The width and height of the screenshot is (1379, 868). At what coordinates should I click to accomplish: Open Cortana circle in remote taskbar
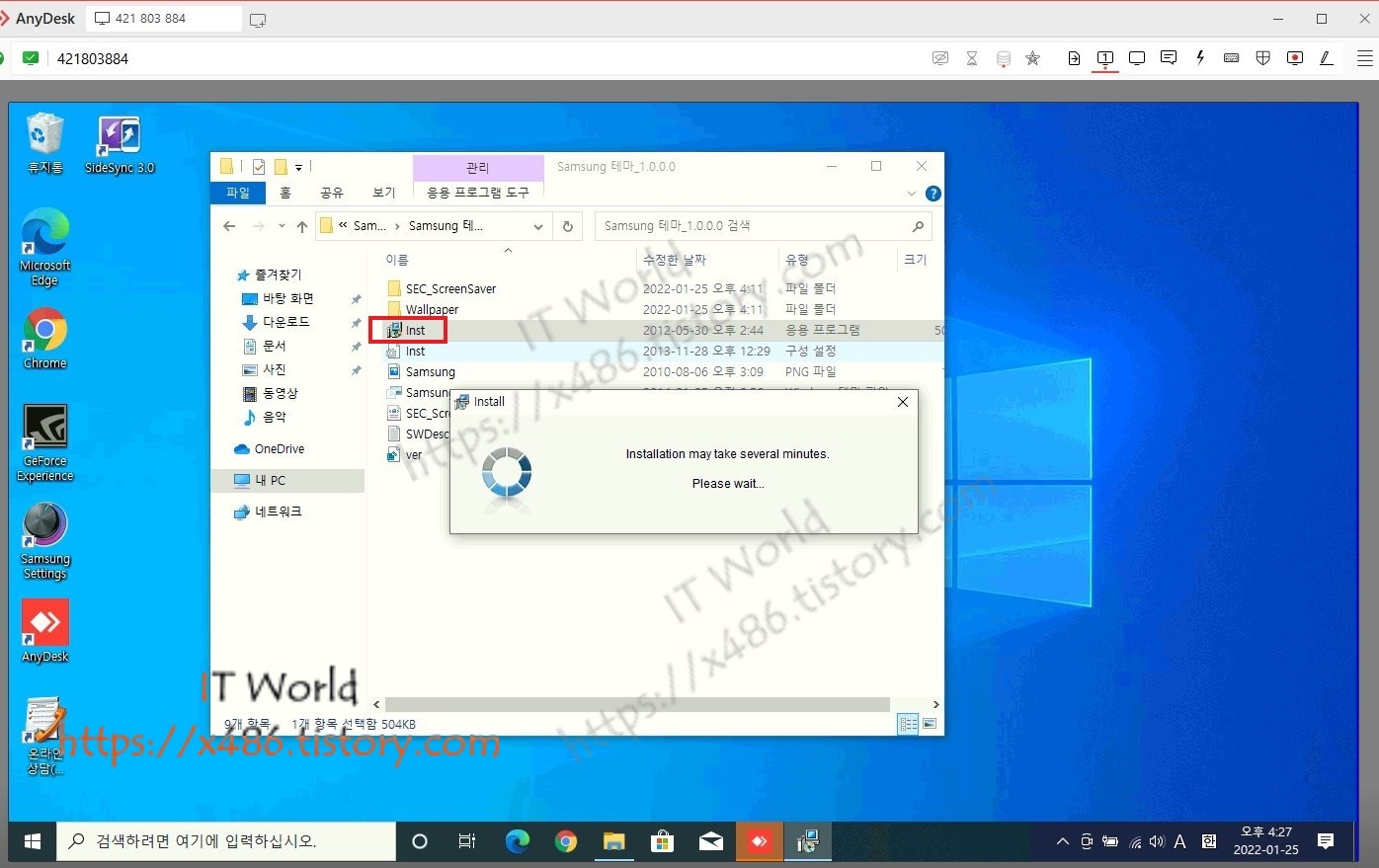click(x=420, y=841)
